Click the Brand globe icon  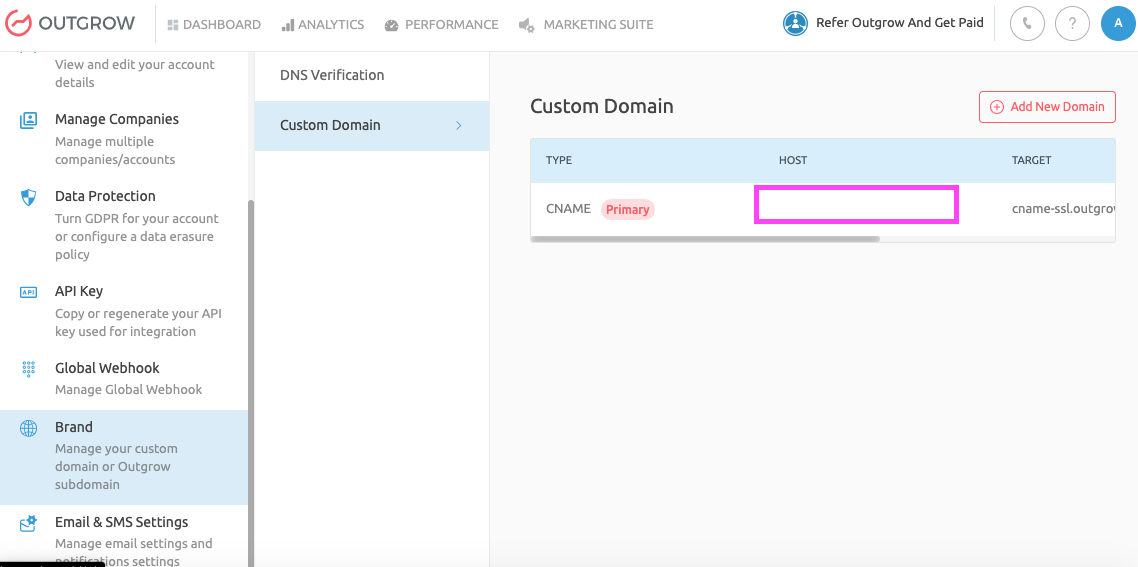click(x=29, y=428)
